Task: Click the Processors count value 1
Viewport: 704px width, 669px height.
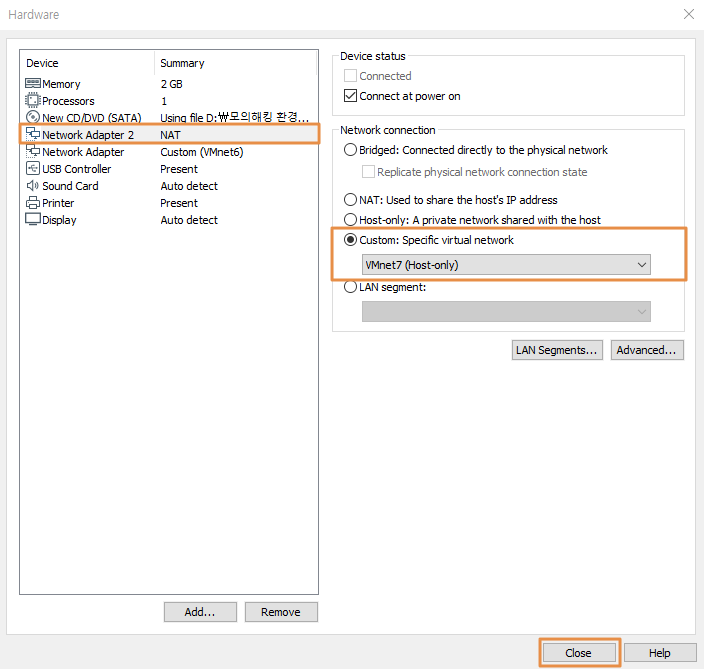Action: [x=164, y=101]
